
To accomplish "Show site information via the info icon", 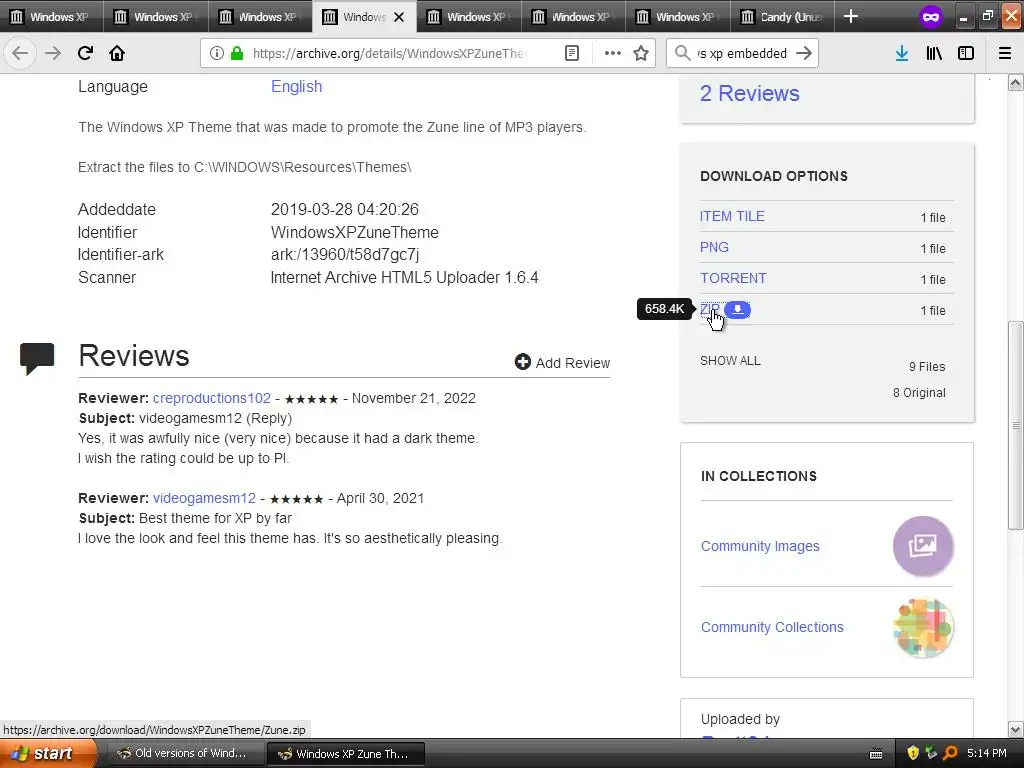I will pyautogui.click(x=216, y=53).
